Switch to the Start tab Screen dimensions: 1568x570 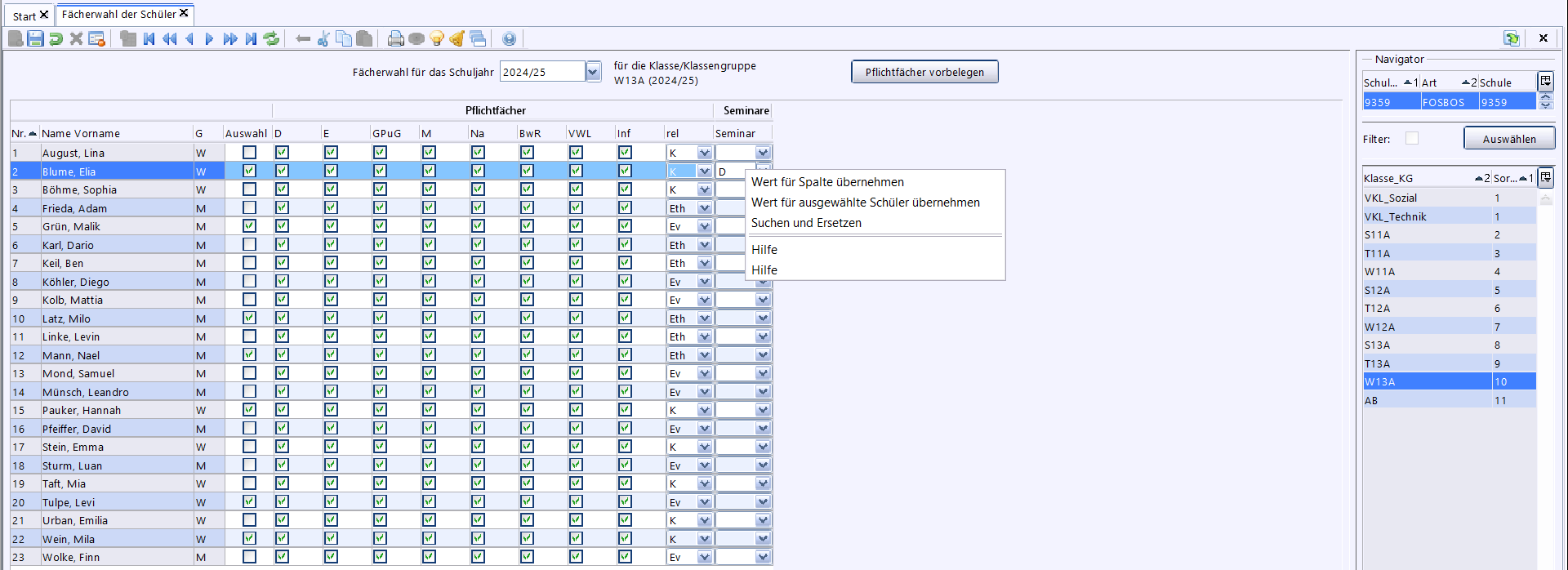pos(24,16)
